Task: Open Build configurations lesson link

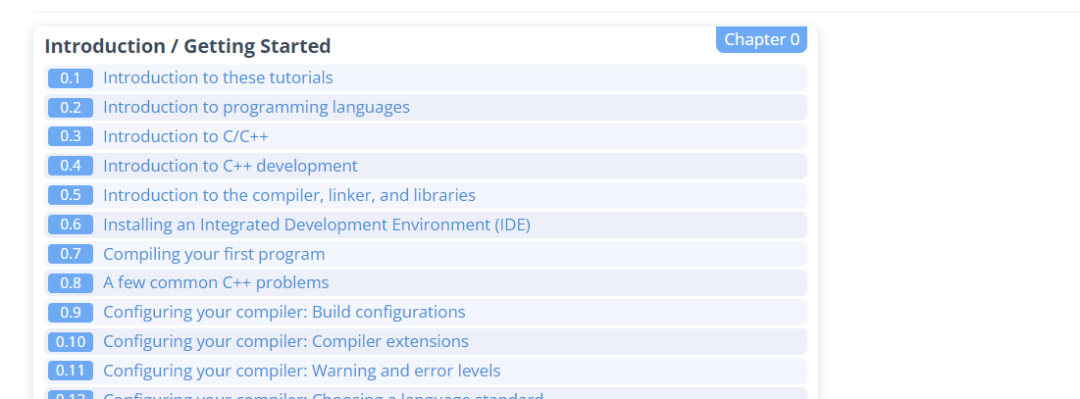Action: point(284,312)
